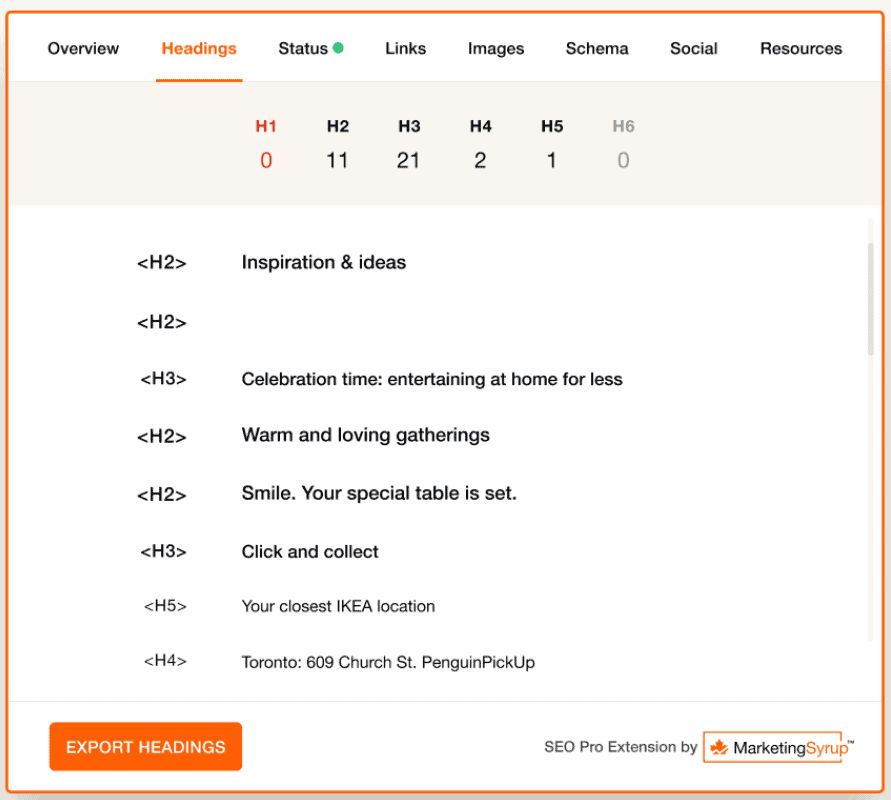
Task: Open the Links tab
Action: 405,47
